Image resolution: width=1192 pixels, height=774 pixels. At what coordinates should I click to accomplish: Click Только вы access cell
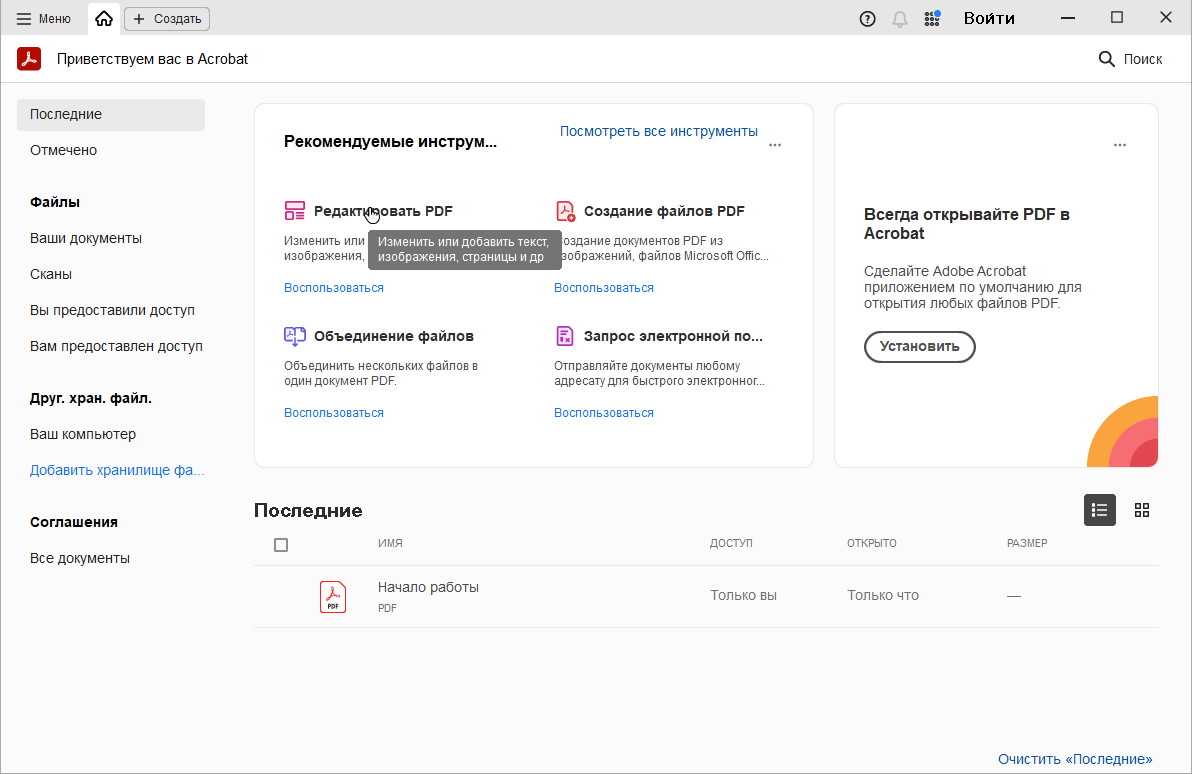743,595
